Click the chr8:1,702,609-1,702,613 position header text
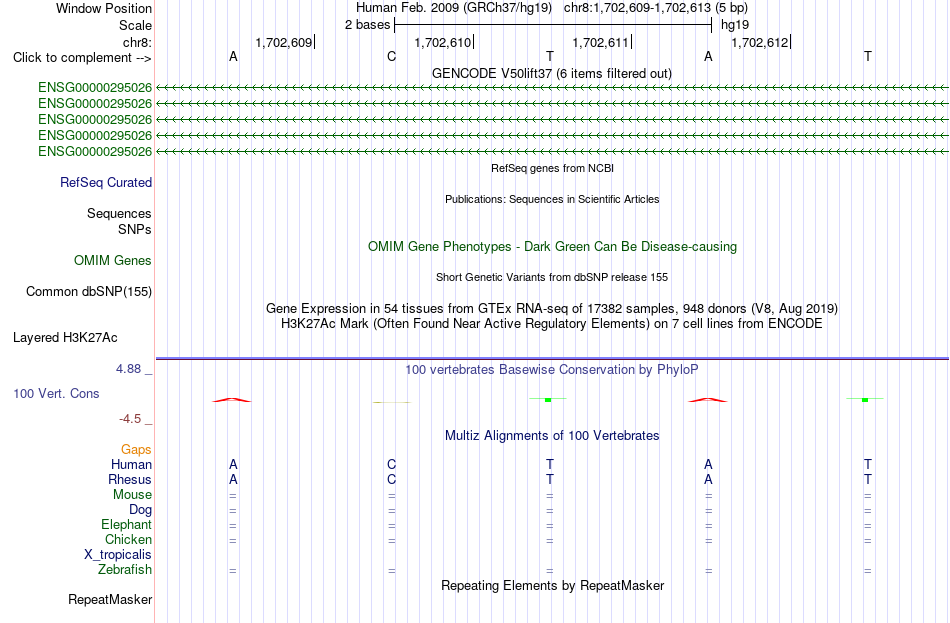The image size is (950, 623). click(x=656, y=8)
